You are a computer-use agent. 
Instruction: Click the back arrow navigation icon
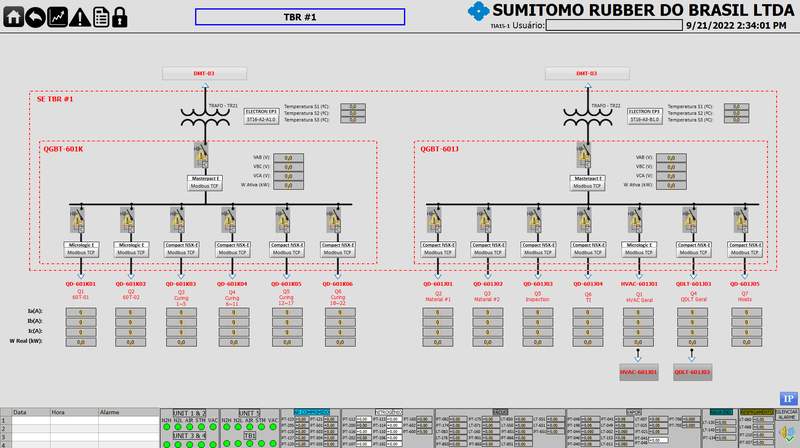pos(35,17)
